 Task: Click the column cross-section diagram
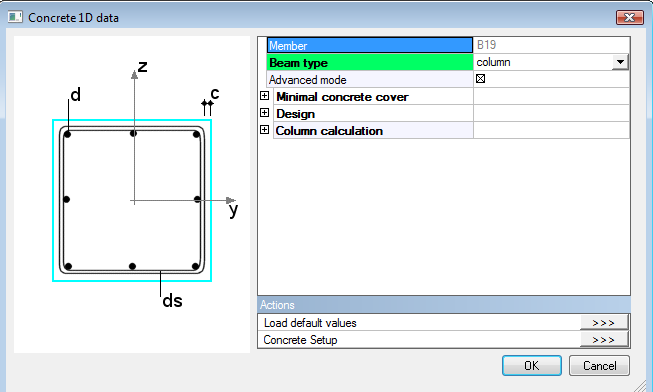(x=132, y=195)
